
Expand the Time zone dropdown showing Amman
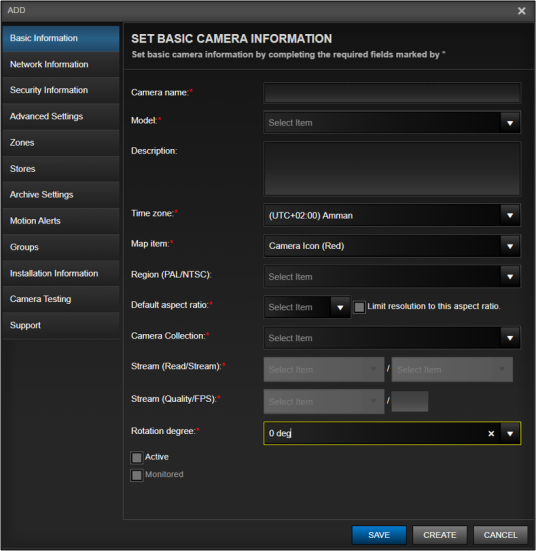[510, 215]
